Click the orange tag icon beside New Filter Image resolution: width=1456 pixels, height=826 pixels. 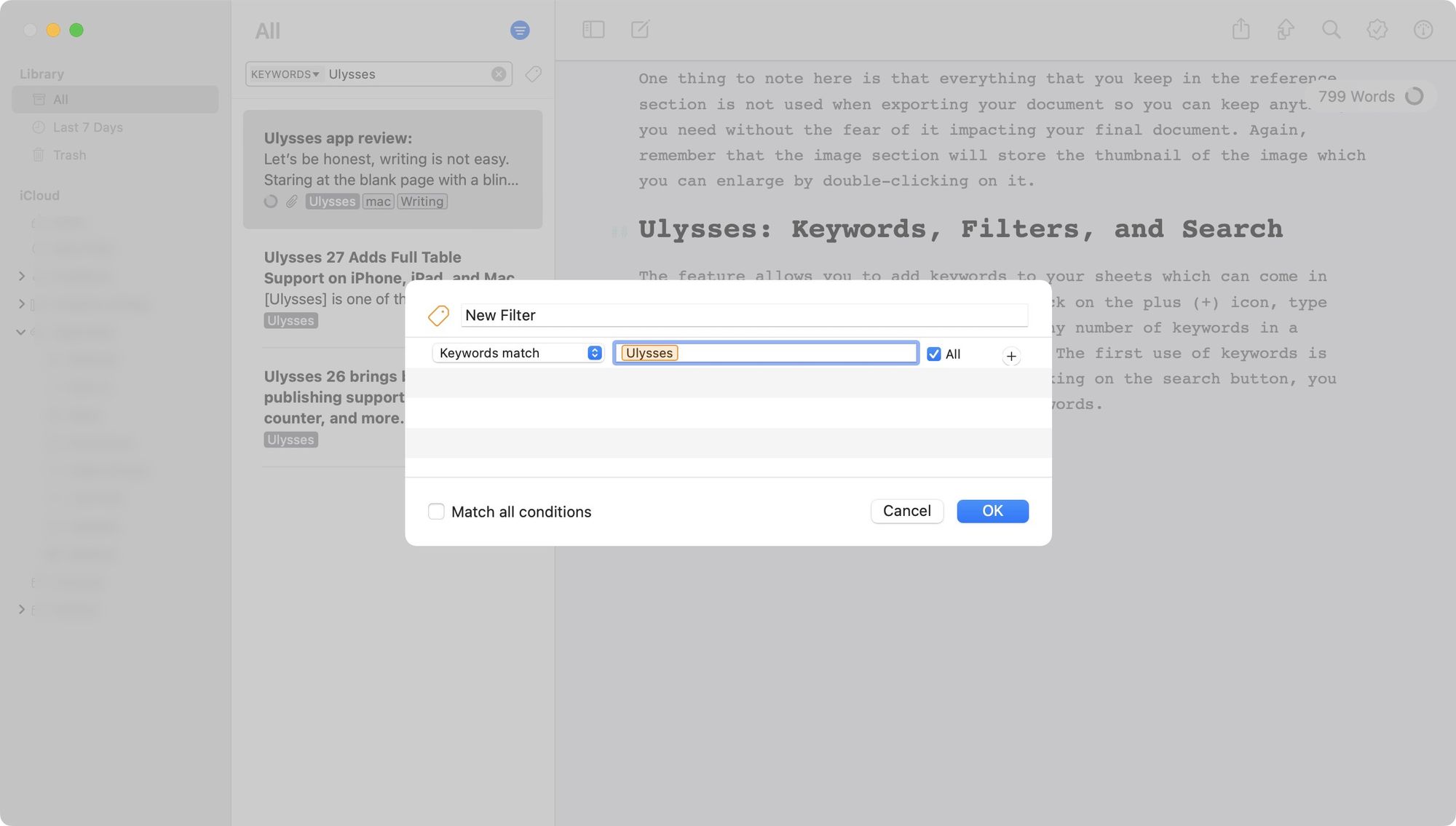coord(438,315)
